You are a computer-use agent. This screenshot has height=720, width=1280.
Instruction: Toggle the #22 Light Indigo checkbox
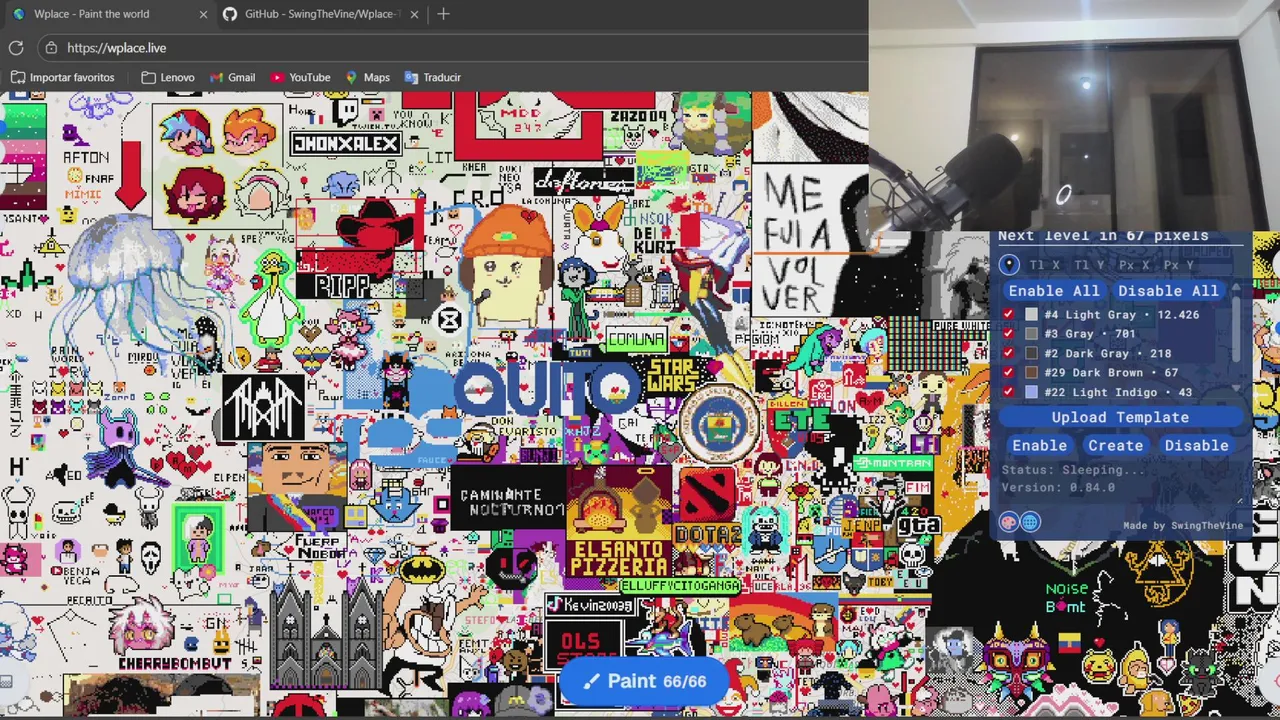tap(1008, 392)
